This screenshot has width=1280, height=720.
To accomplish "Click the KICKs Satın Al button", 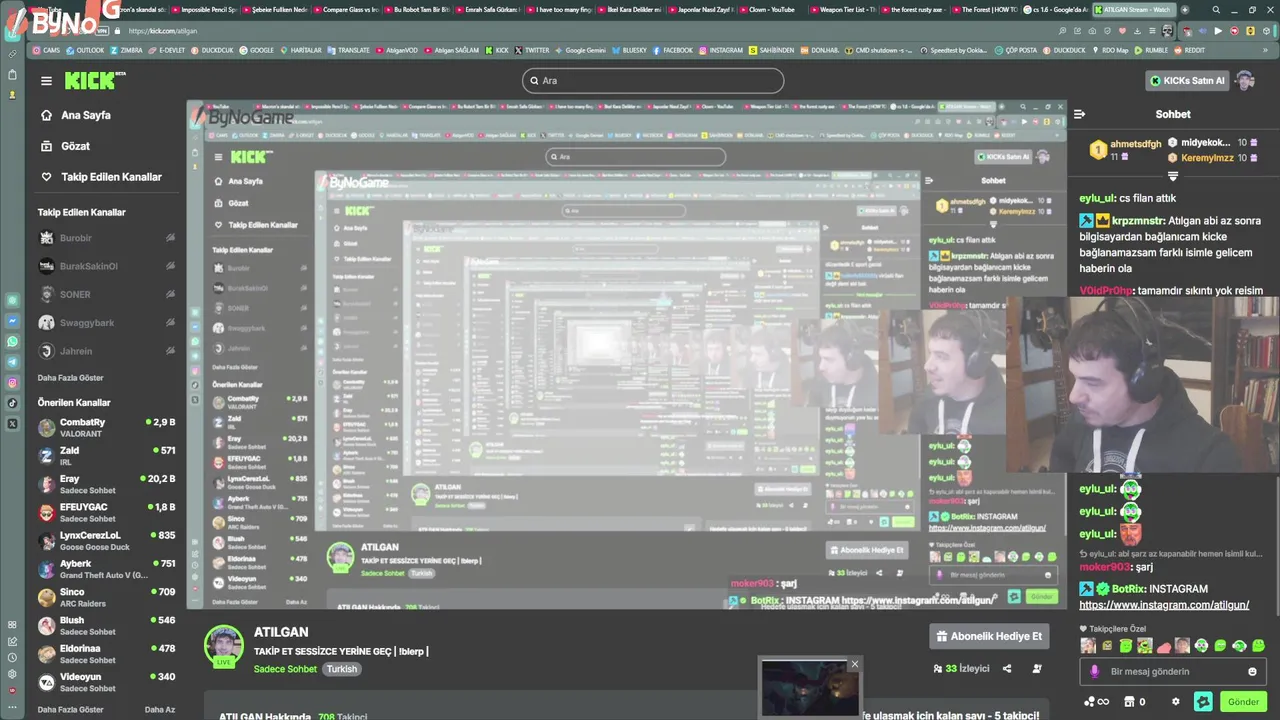I will pyautogui.click(x=1187, y=81).
